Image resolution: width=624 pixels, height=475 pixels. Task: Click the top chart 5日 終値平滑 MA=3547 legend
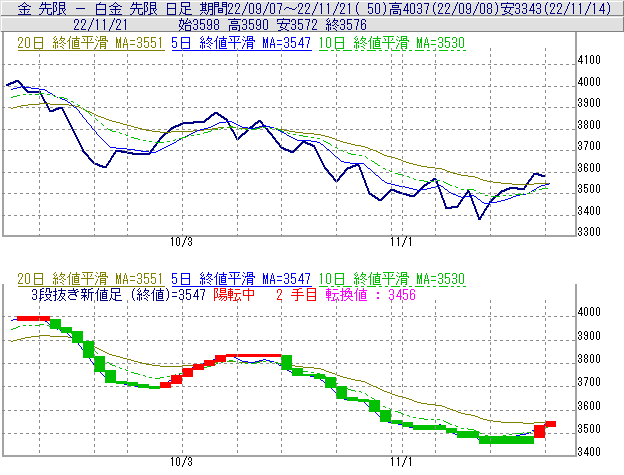tap(241, 43)
